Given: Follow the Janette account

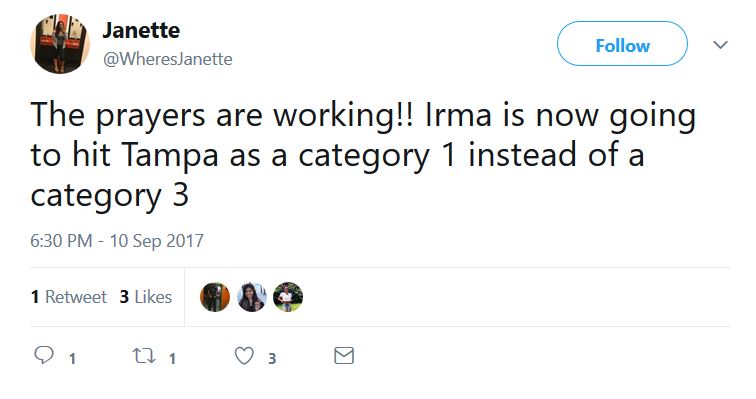Looking at the screenshot, I should click(x=622, y=44).
